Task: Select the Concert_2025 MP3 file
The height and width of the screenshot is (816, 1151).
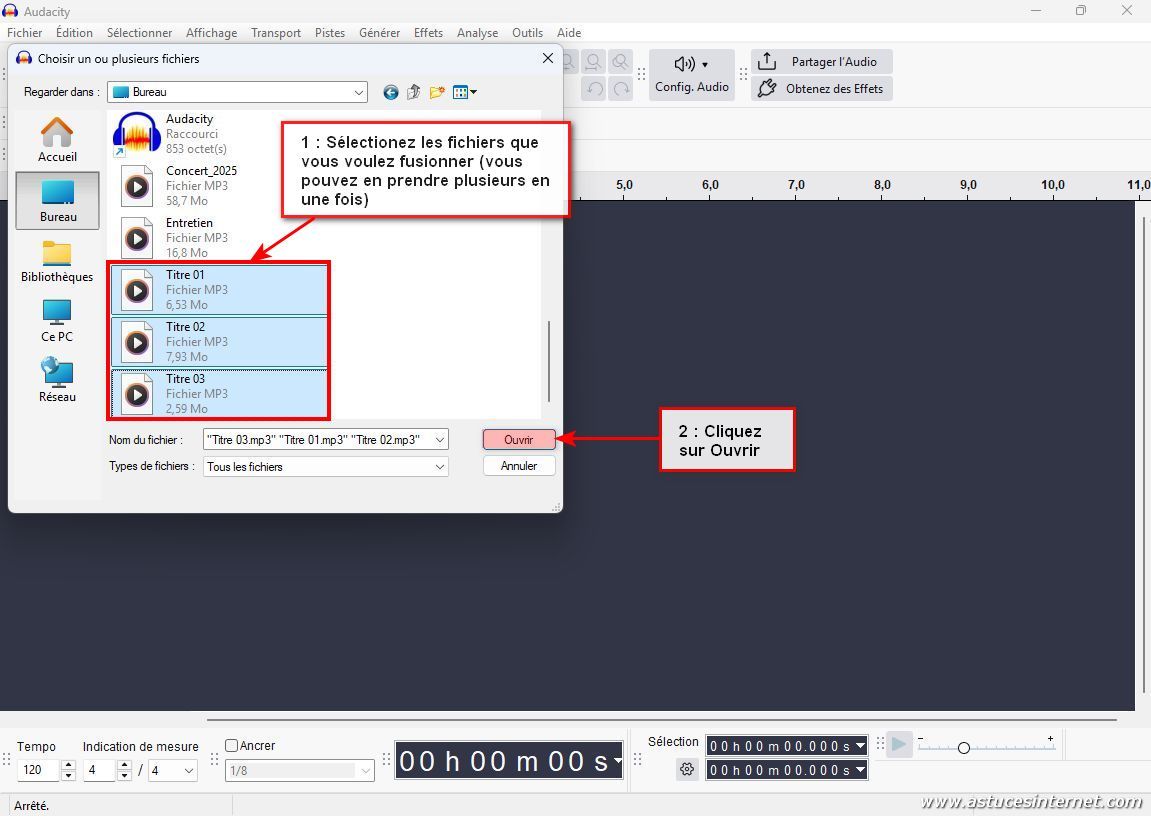Action: tap(200, 185)
